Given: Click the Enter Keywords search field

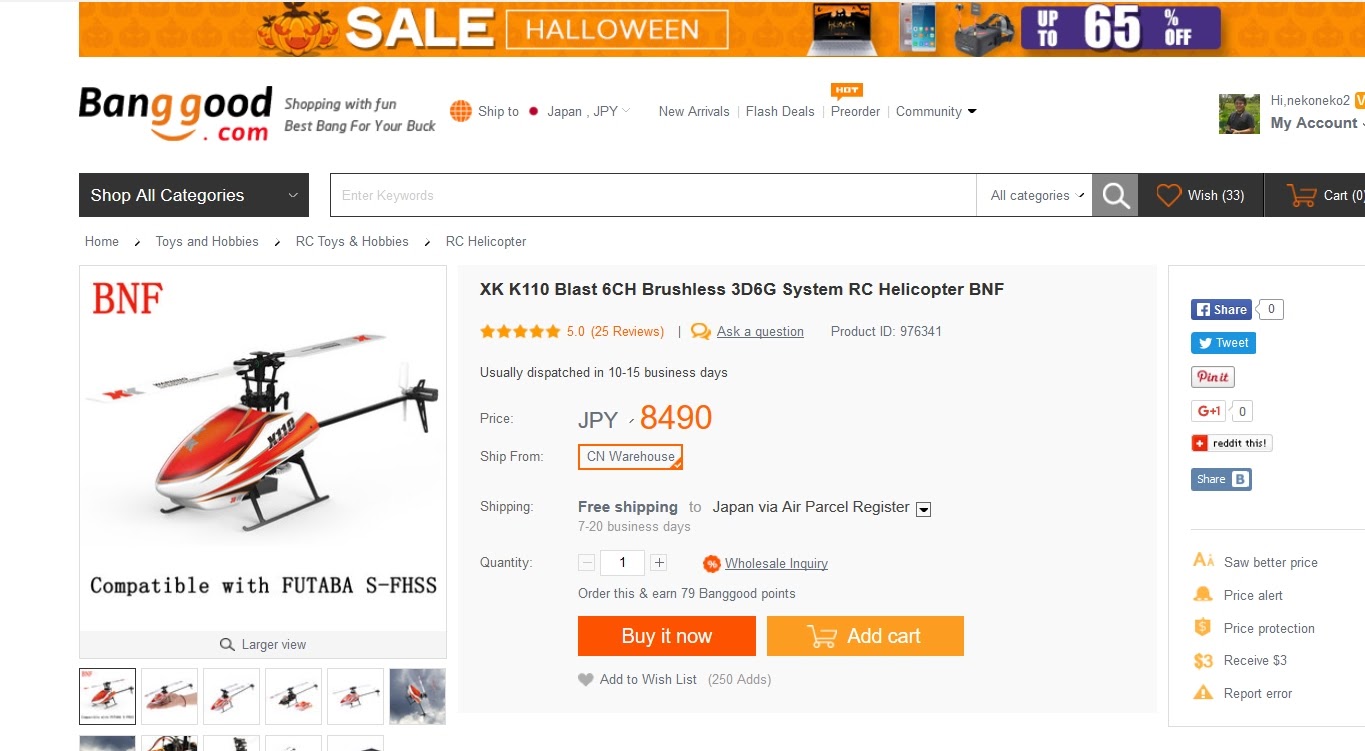Looking at the screenshot, I should pyautogui.click(x=653, y=195).
